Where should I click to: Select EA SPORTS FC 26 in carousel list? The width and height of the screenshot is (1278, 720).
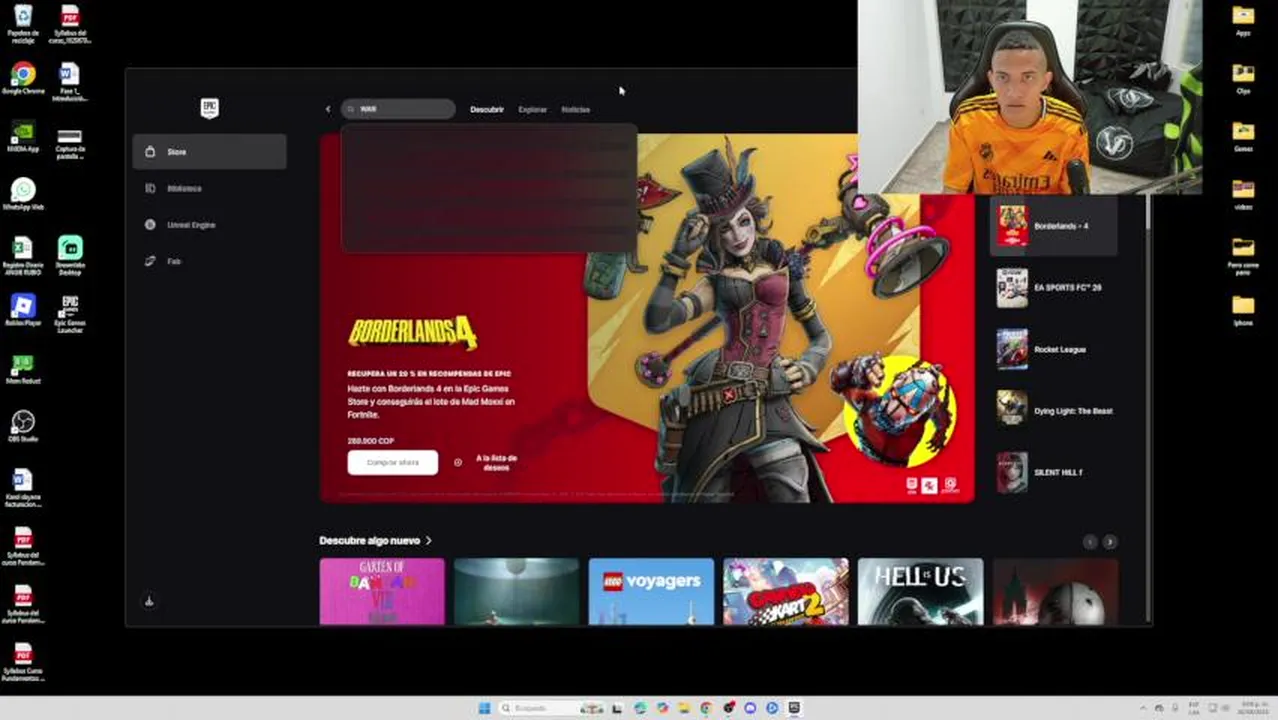(x=1054, y=288)
